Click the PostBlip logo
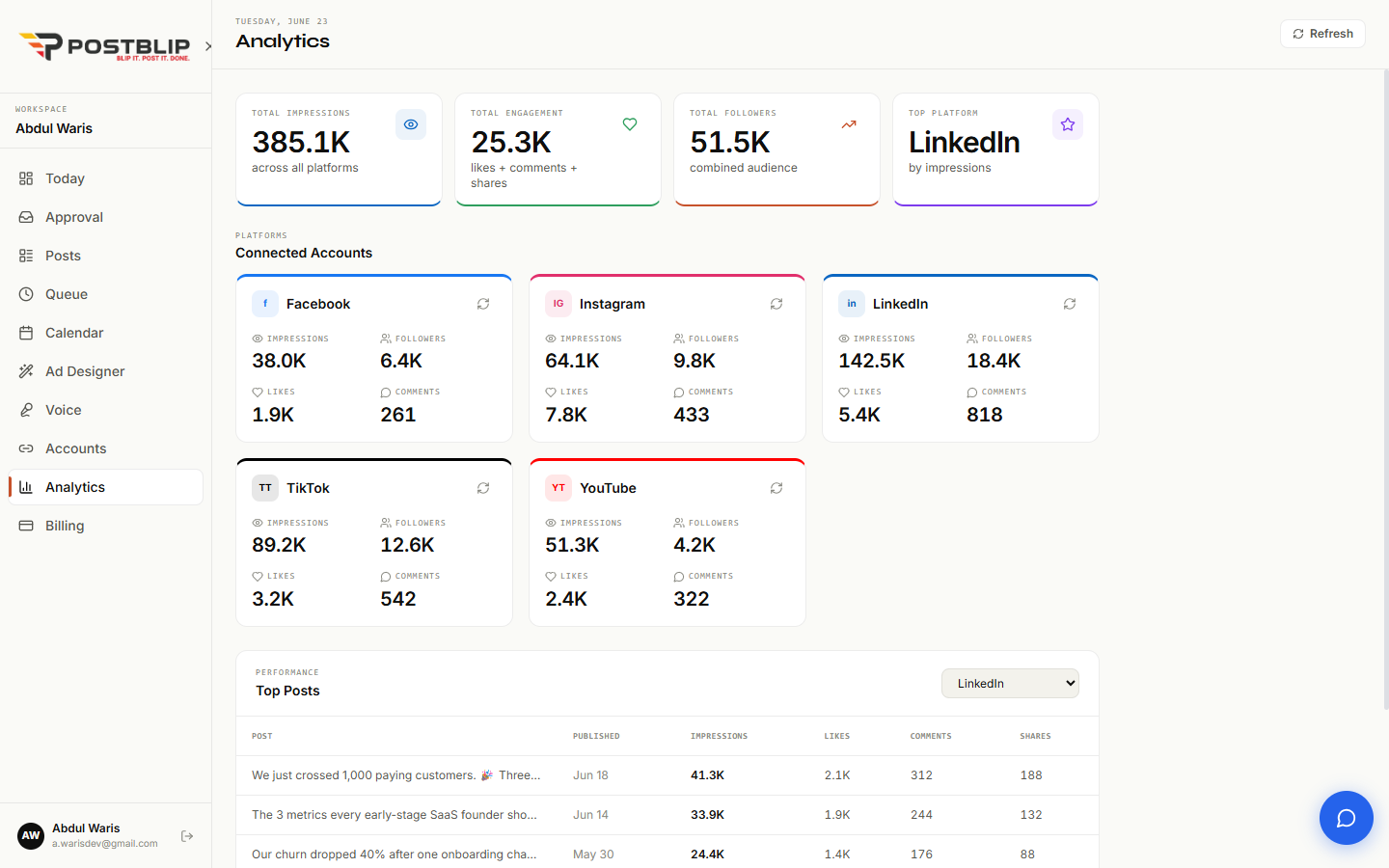 click(x=104, y=46)
